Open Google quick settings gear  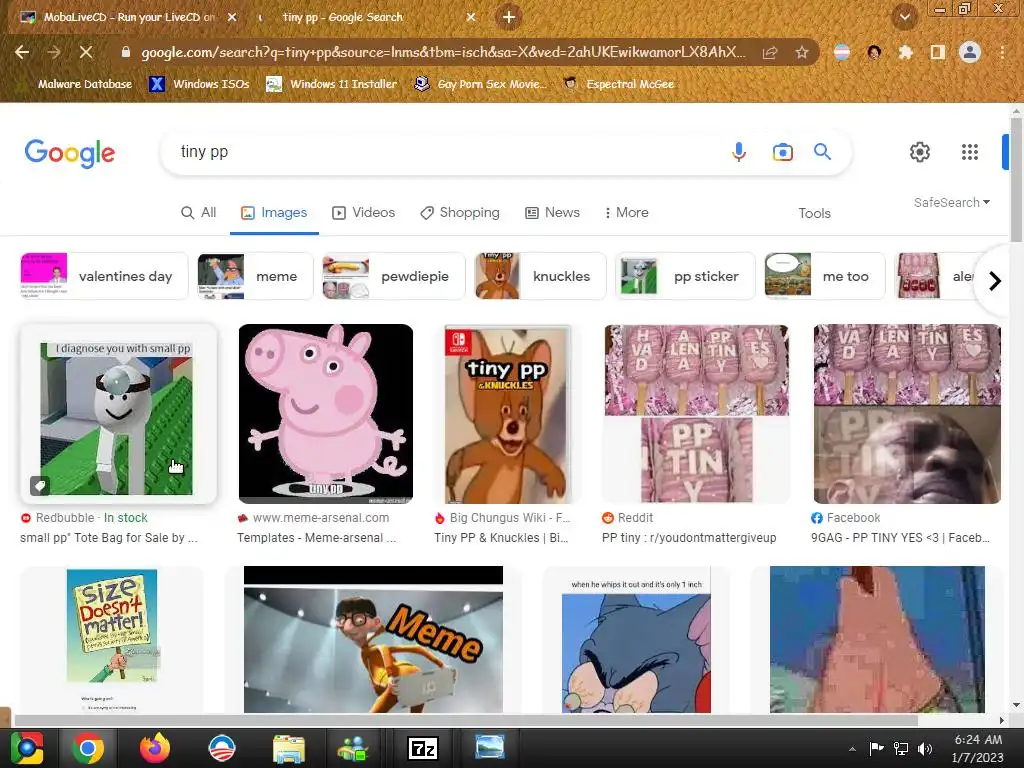click(x=920, y=152)
